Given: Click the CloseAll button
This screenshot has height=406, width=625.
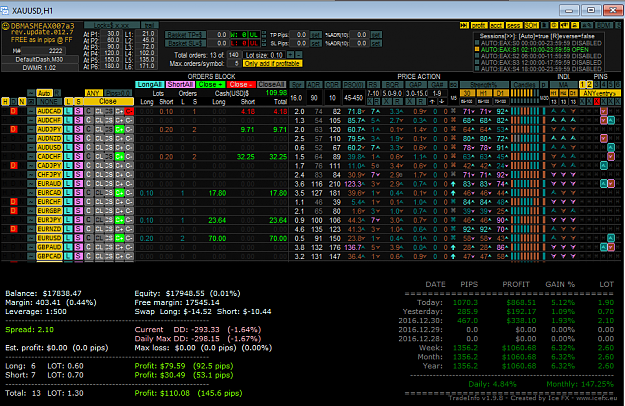Looking at the screenshot, I should 271,84.
